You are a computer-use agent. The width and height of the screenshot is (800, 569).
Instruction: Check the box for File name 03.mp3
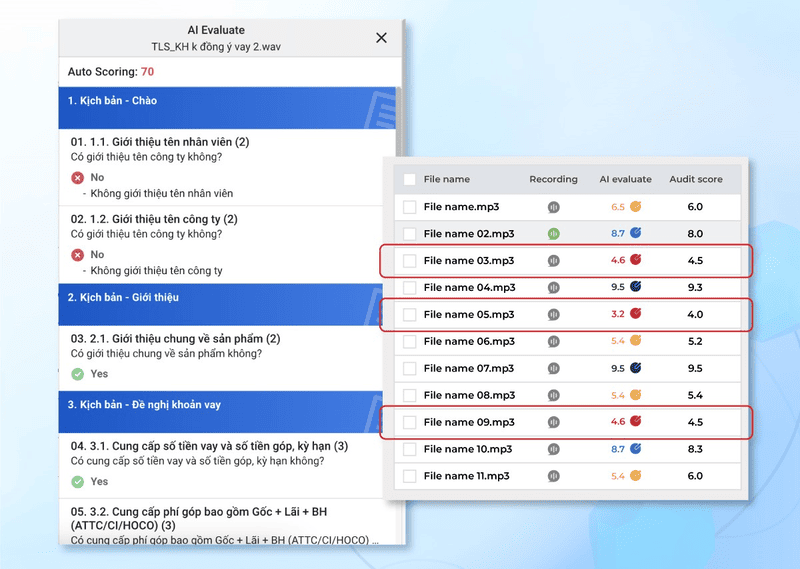[409, 261]
